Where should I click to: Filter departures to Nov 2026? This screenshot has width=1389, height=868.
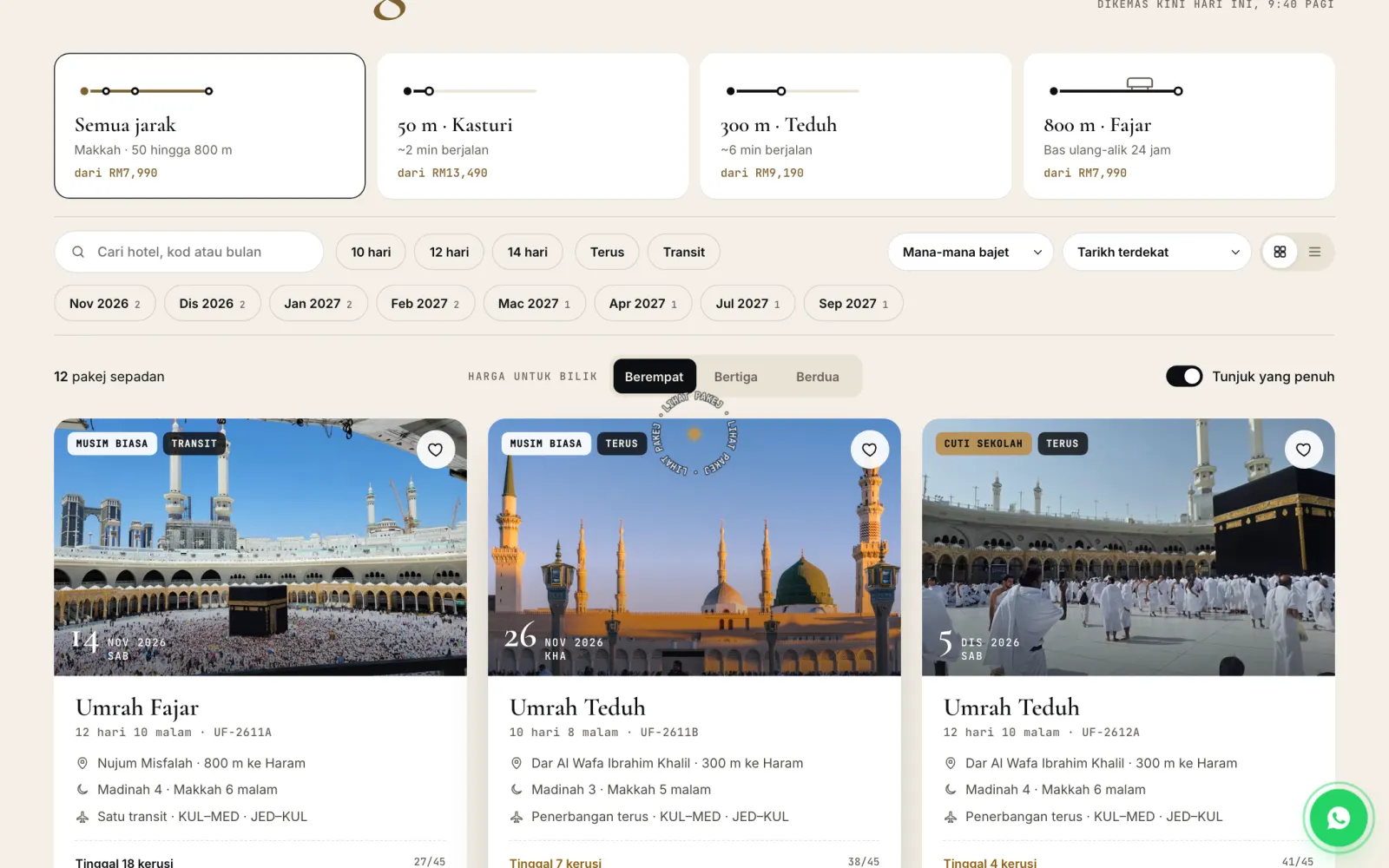(105, 303)
